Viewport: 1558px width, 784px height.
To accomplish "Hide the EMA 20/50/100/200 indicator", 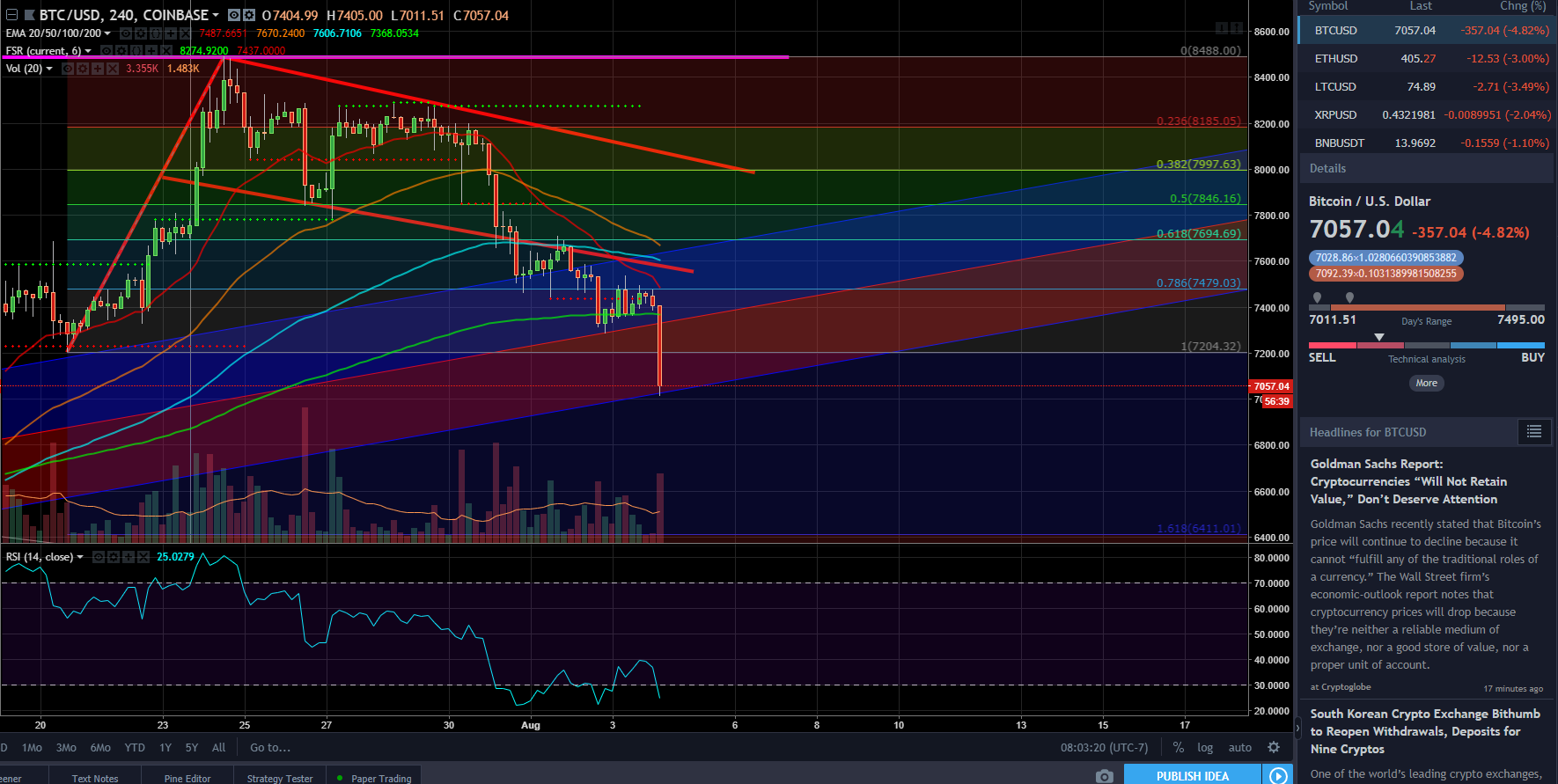I will 126,33.
